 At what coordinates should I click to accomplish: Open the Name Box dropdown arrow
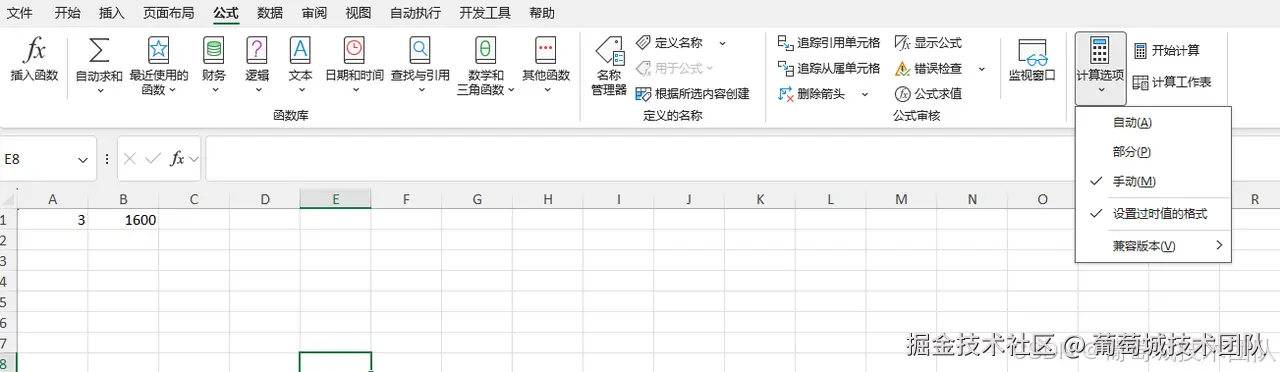pos(82,159)
